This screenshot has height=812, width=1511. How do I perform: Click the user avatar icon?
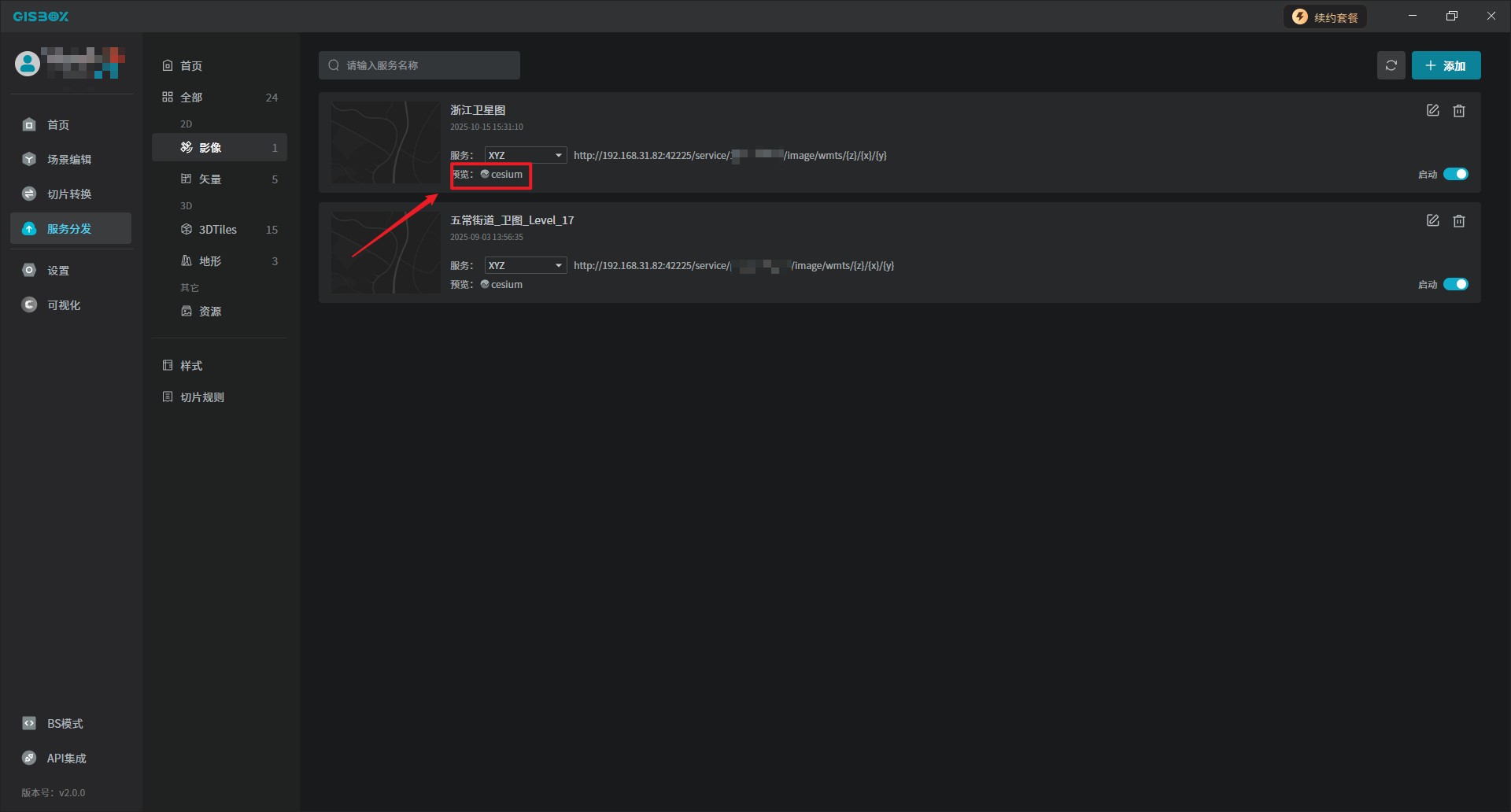(28, 64)
